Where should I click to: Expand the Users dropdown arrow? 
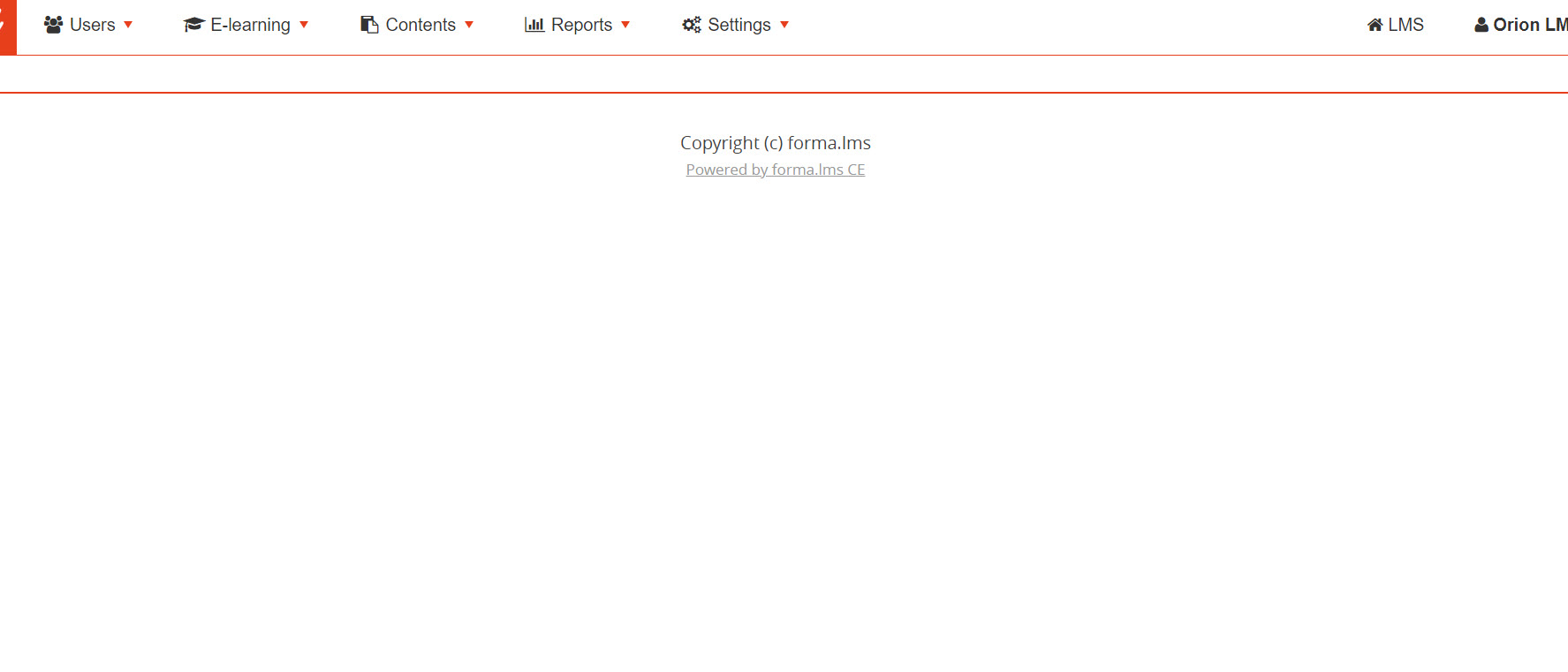(x=128, y=25)
